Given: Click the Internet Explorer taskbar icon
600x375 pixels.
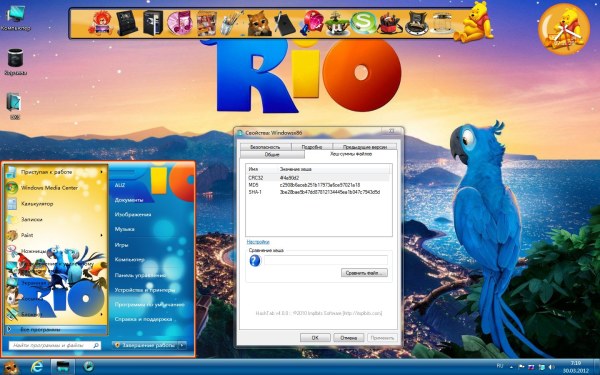Looking at the screenshot, I should point(37,367).
